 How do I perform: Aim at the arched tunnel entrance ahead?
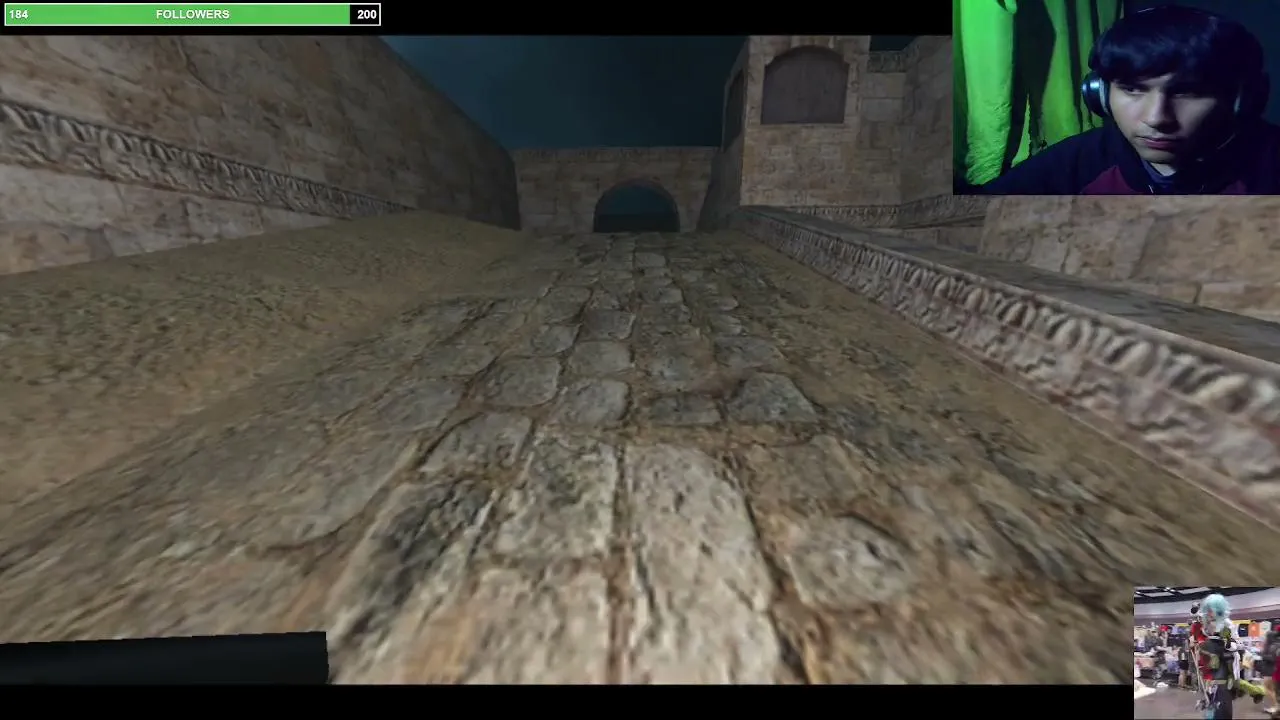[637, 208]
